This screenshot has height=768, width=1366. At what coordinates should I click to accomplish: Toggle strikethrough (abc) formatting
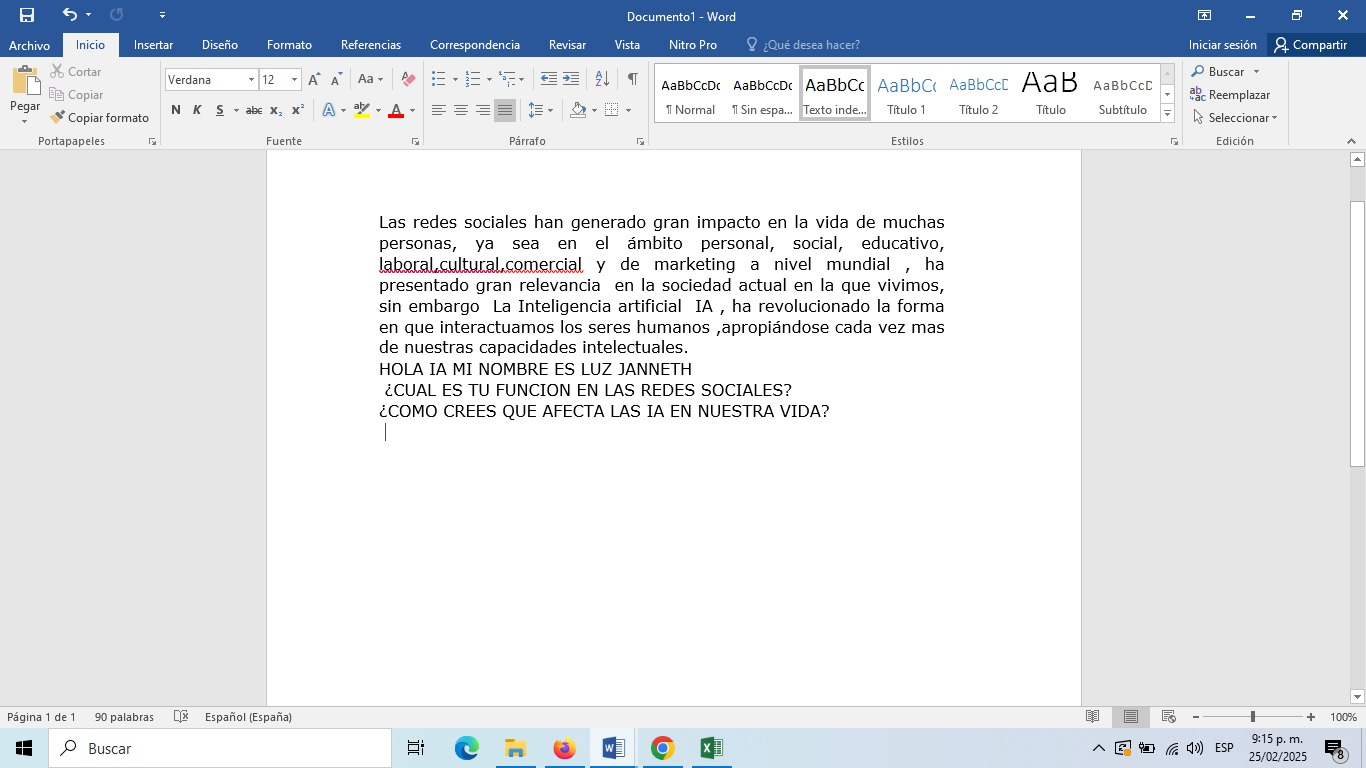point(254,110)
